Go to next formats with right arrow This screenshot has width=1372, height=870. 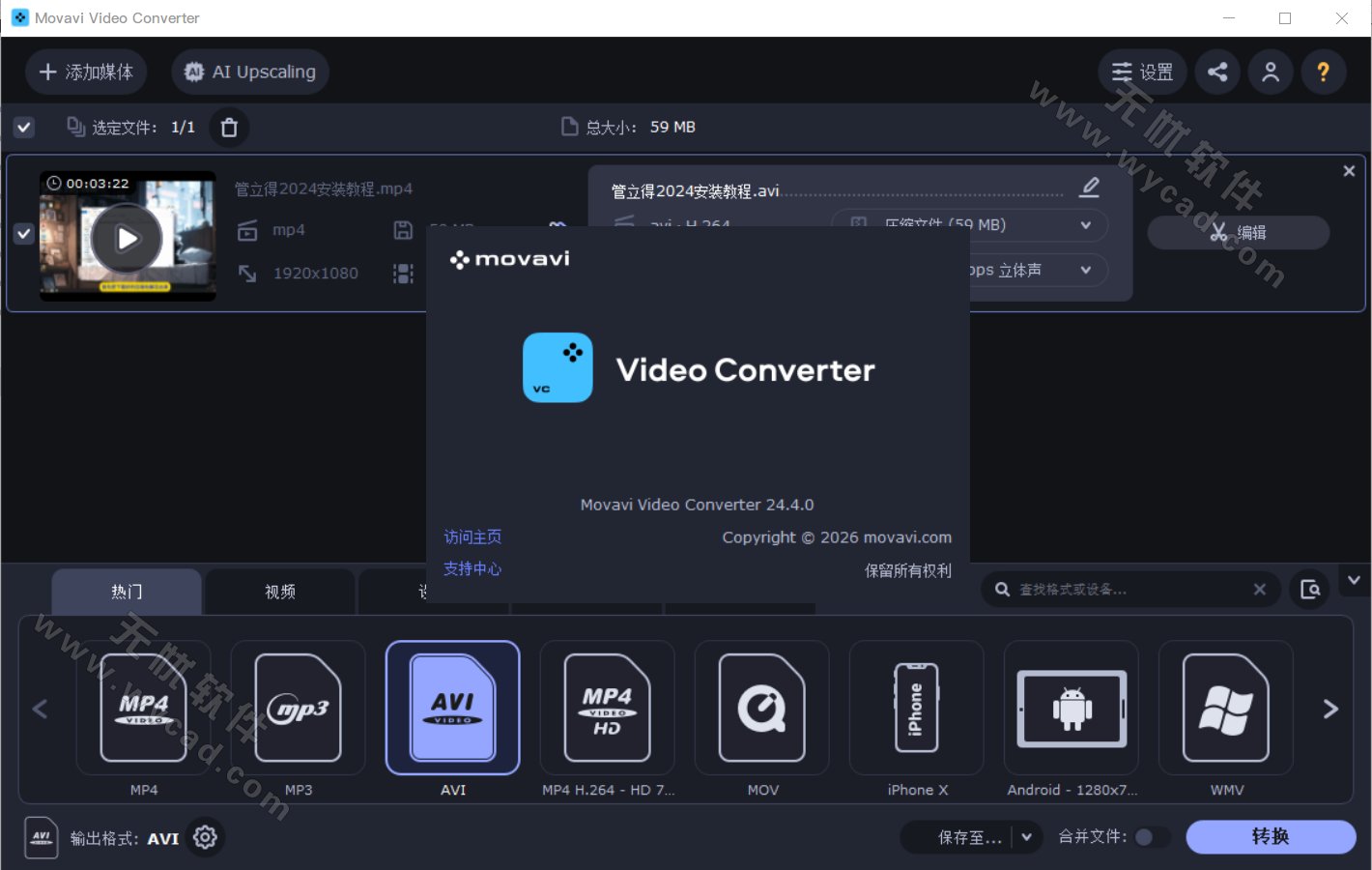(x=1330, y=709)
